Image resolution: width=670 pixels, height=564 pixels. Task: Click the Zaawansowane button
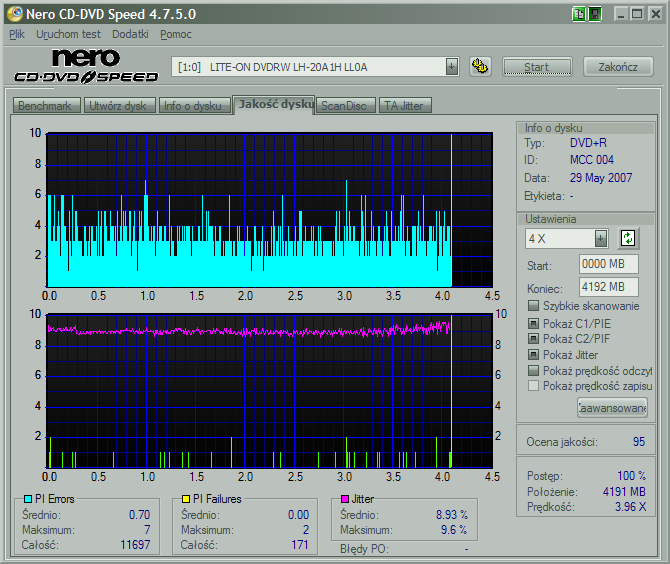click(612, 408)
